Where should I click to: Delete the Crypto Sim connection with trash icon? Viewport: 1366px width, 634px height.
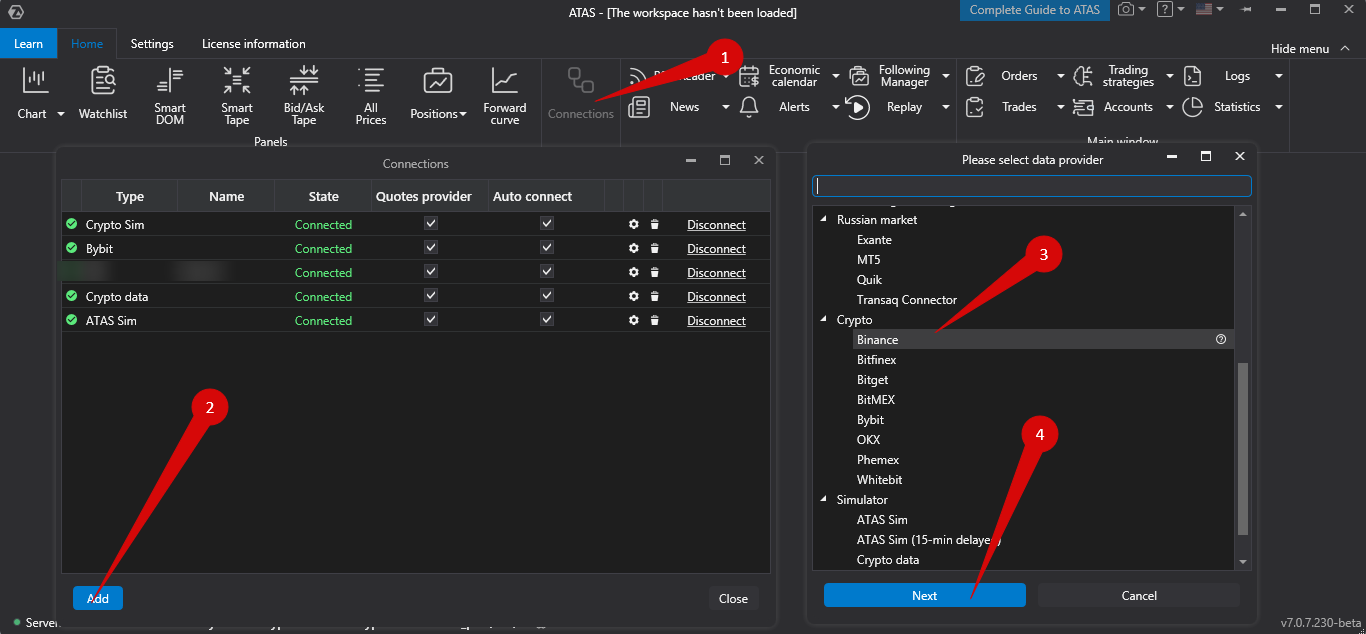pos(654,224)
